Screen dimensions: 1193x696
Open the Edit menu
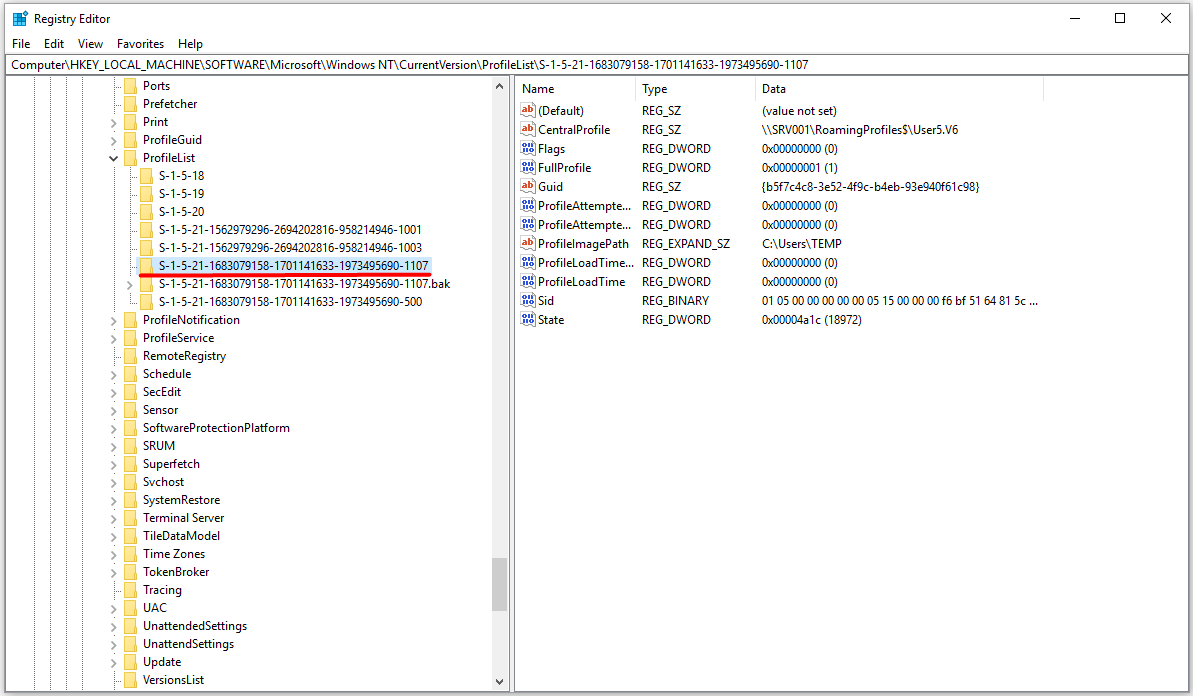point(54,43)
